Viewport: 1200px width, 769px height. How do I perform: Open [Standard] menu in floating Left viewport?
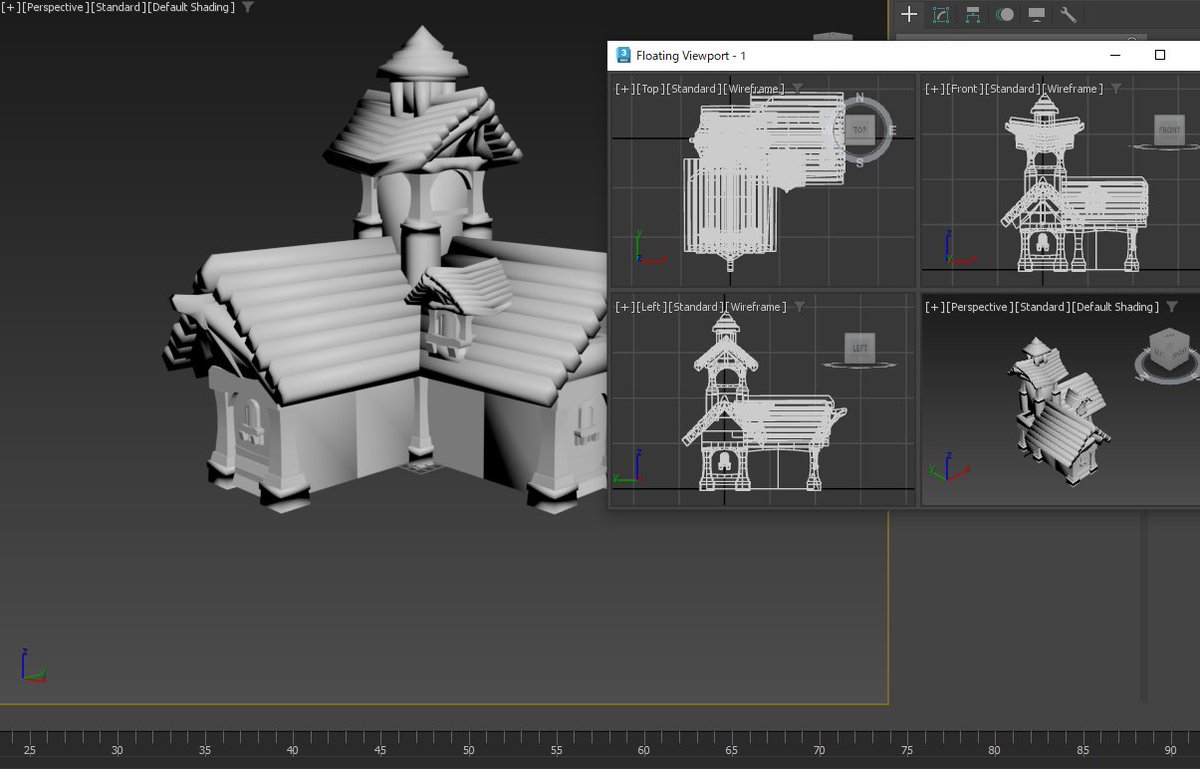point(694,307)
